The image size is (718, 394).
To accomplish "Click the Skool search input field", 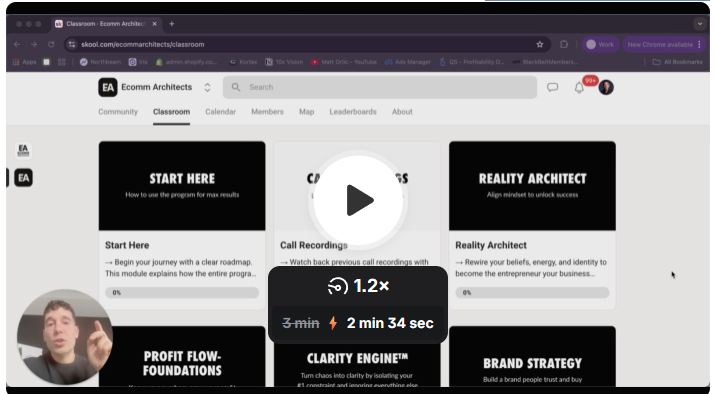I will 380,87.
